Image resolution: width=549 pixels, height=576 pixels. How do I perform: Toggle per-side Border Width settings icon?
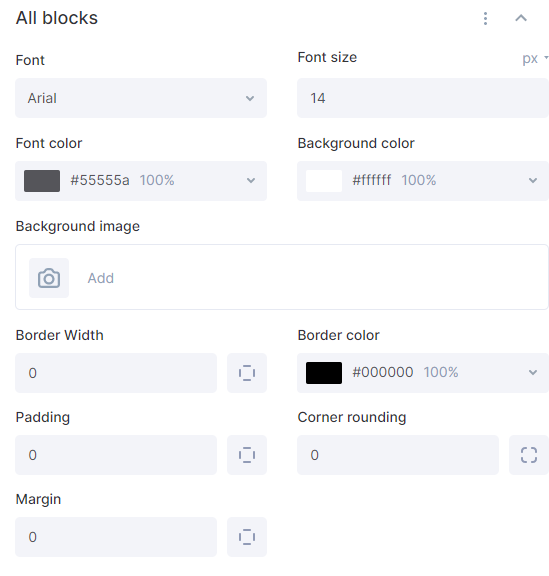point(247,373)
